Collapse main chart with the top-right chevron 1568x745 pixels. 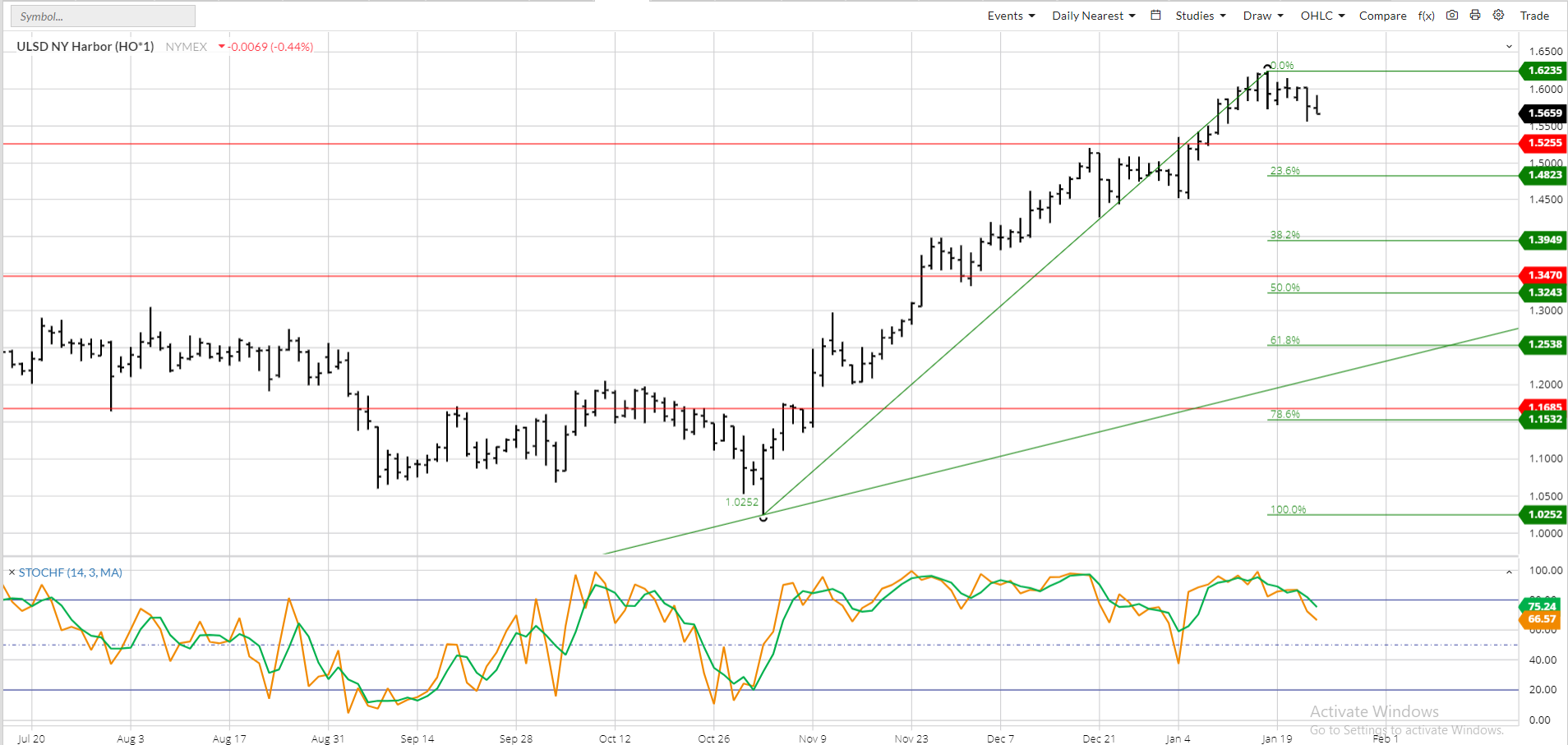coord(1509,47)
